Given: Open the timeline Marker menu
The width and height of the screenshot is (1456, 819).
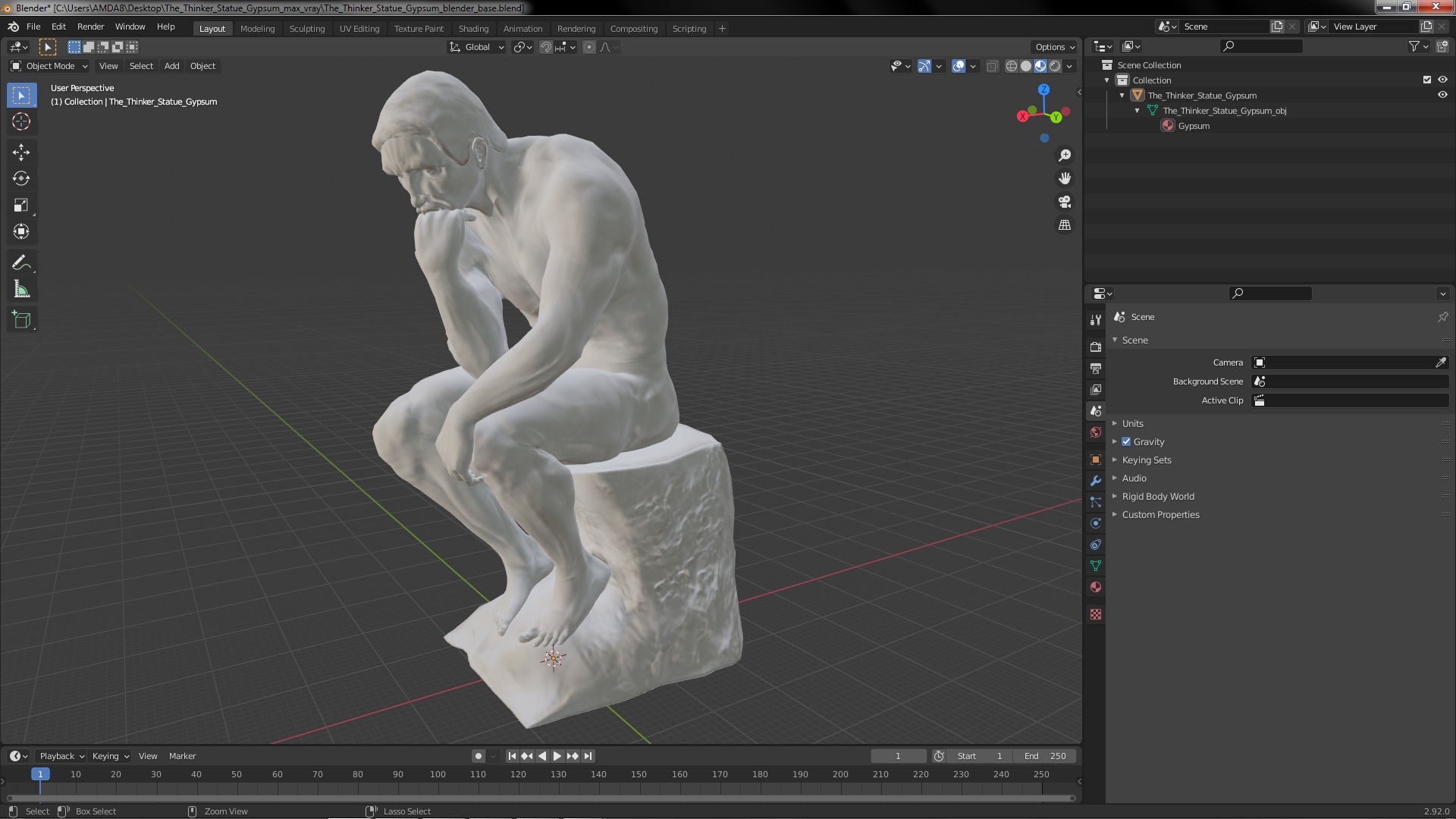Looking at the screenshot, I should pyautogui.click(x=182, y=756).
